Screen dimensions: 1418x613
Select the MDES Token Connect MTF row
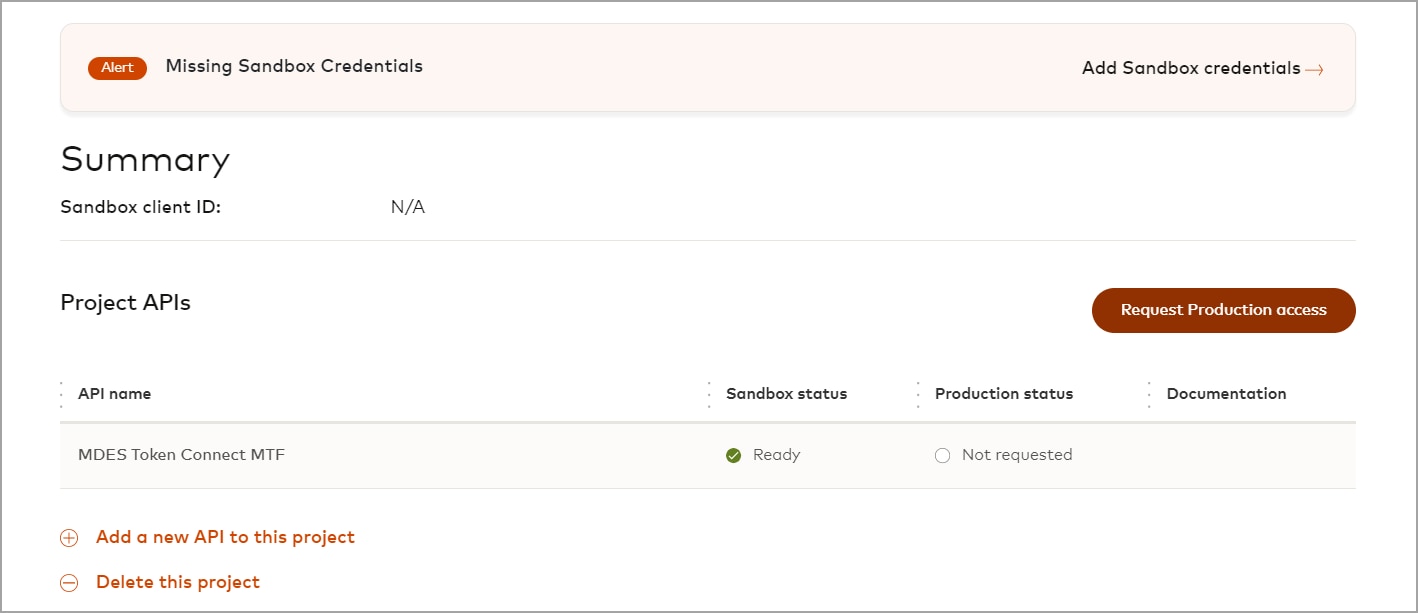click(181, 455)
